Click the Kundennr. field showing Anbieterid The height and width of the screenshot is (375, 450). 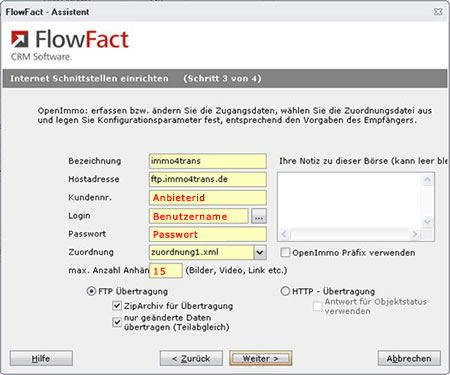208,198
